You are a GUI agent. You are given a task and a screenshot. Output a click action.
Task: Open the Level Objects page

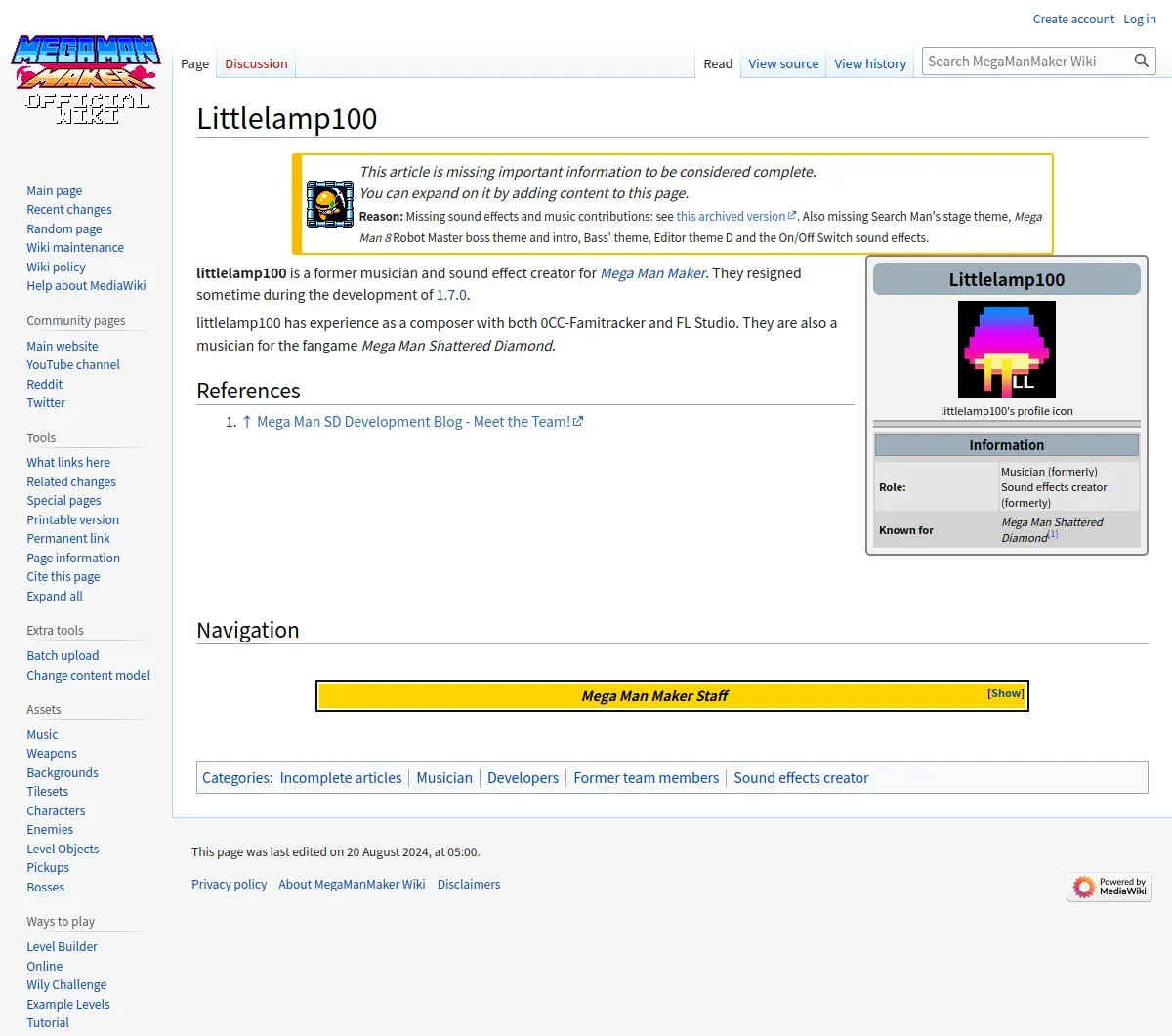(x=63, y=849)
